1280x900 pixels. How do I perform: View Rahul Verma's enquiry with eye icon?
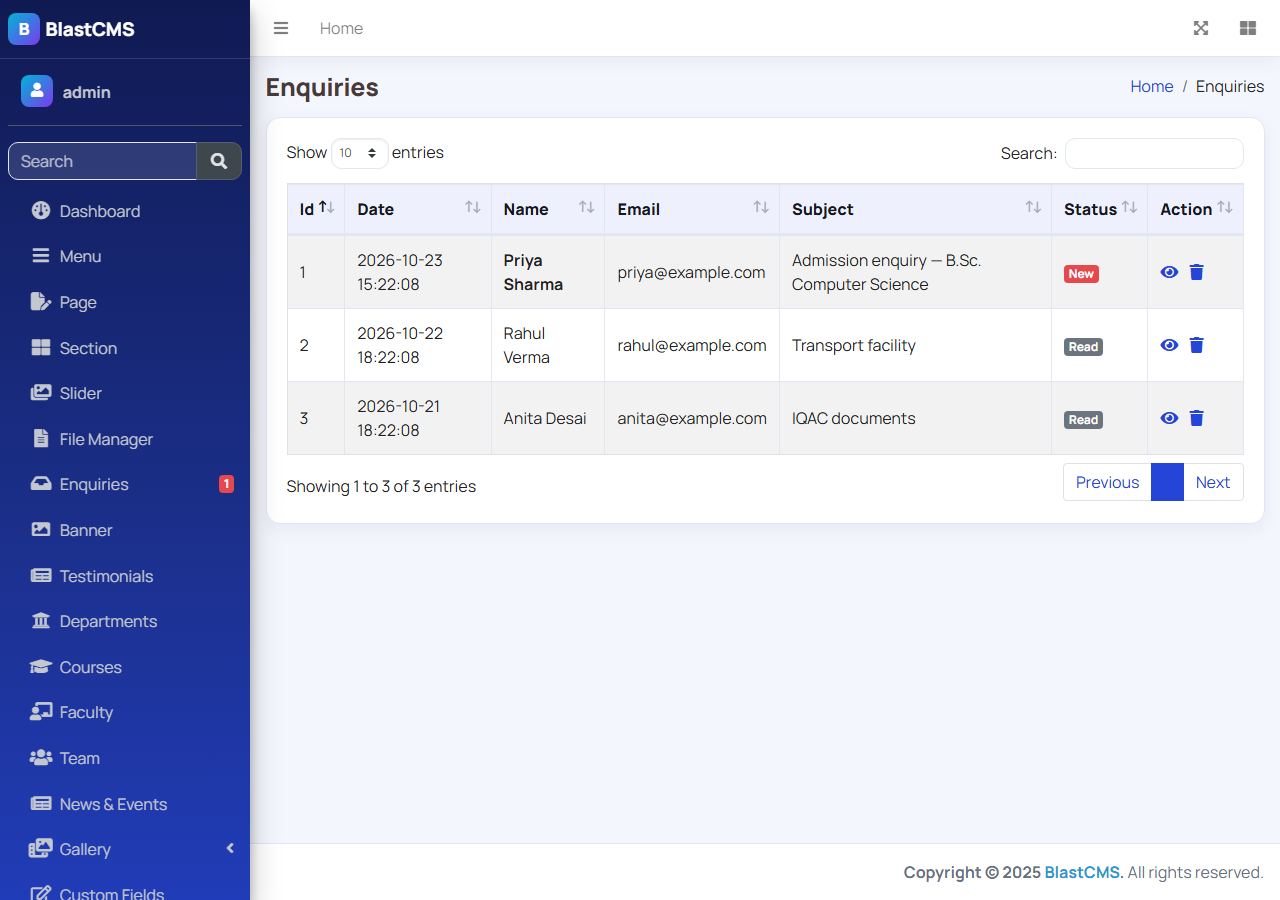[1169, 345]
